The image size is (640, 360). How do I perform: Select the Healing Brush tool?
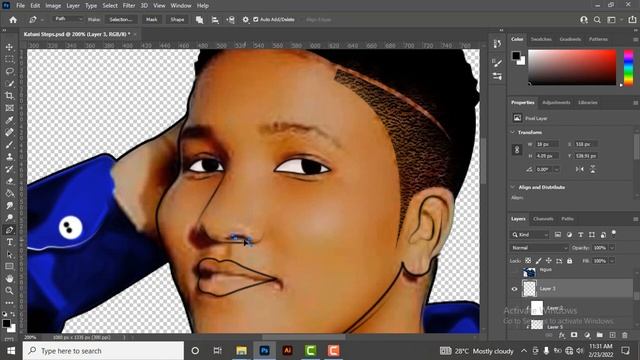pos(9,132)
